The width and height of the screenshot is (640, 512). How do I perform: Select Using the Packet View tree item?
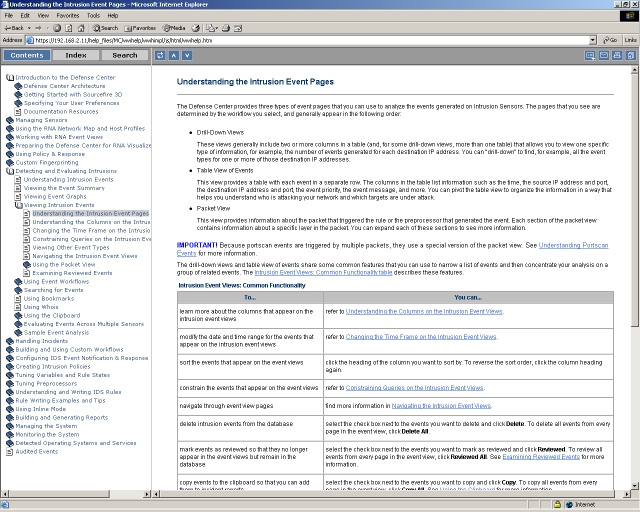pos(64,265)
